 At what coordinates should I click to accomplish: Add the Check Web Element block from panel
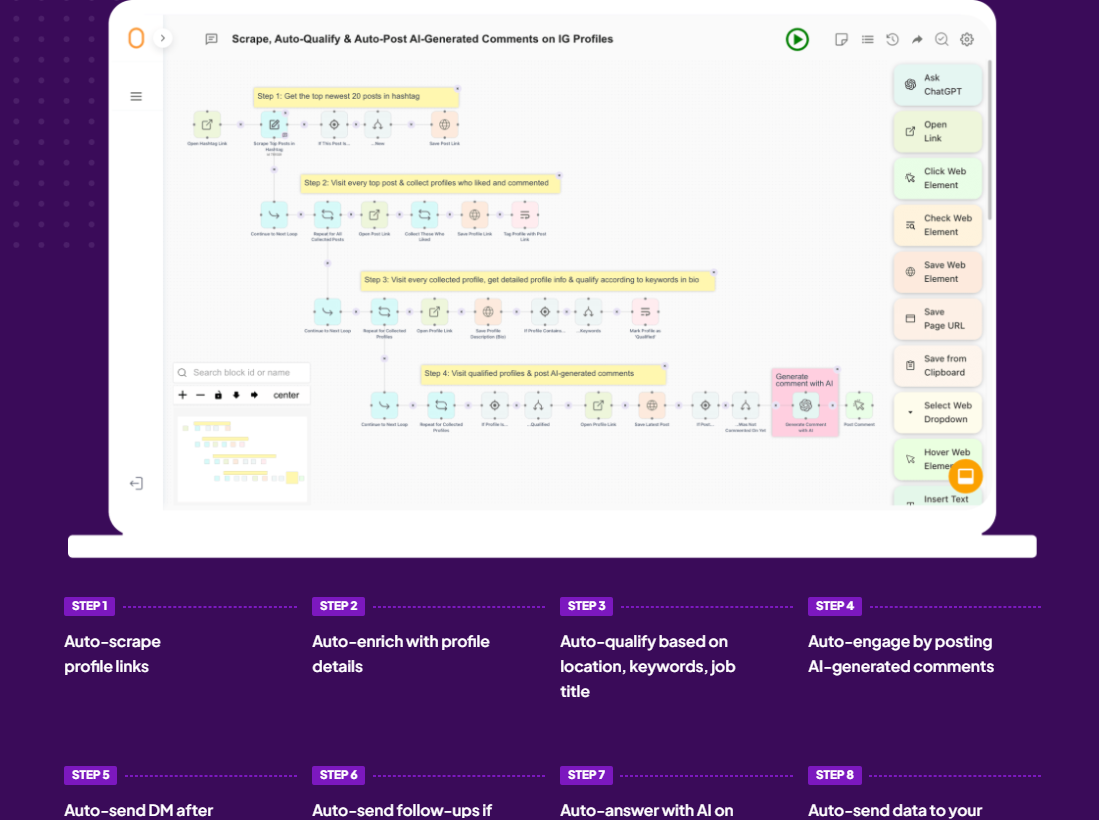(937, 225)
